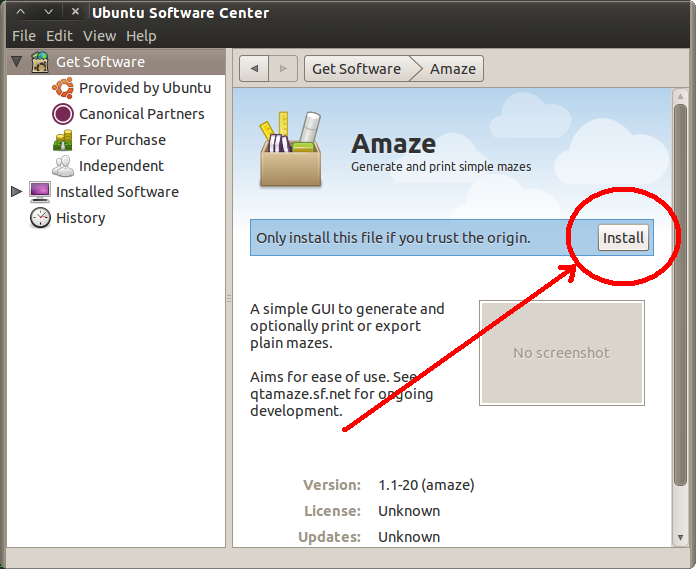Click the License: label
Viewport: 696px width, 569px height.
[x=332, y=511]
